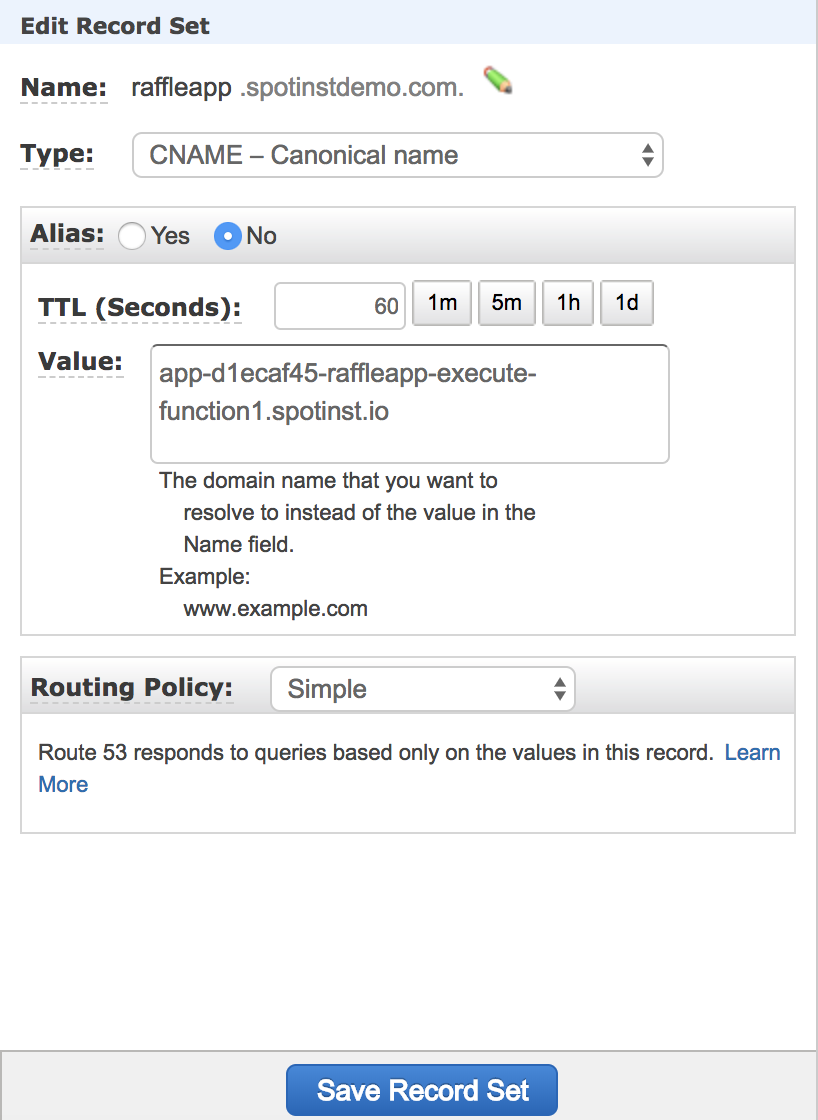Click the raffleapp record name text

point(183,88)
